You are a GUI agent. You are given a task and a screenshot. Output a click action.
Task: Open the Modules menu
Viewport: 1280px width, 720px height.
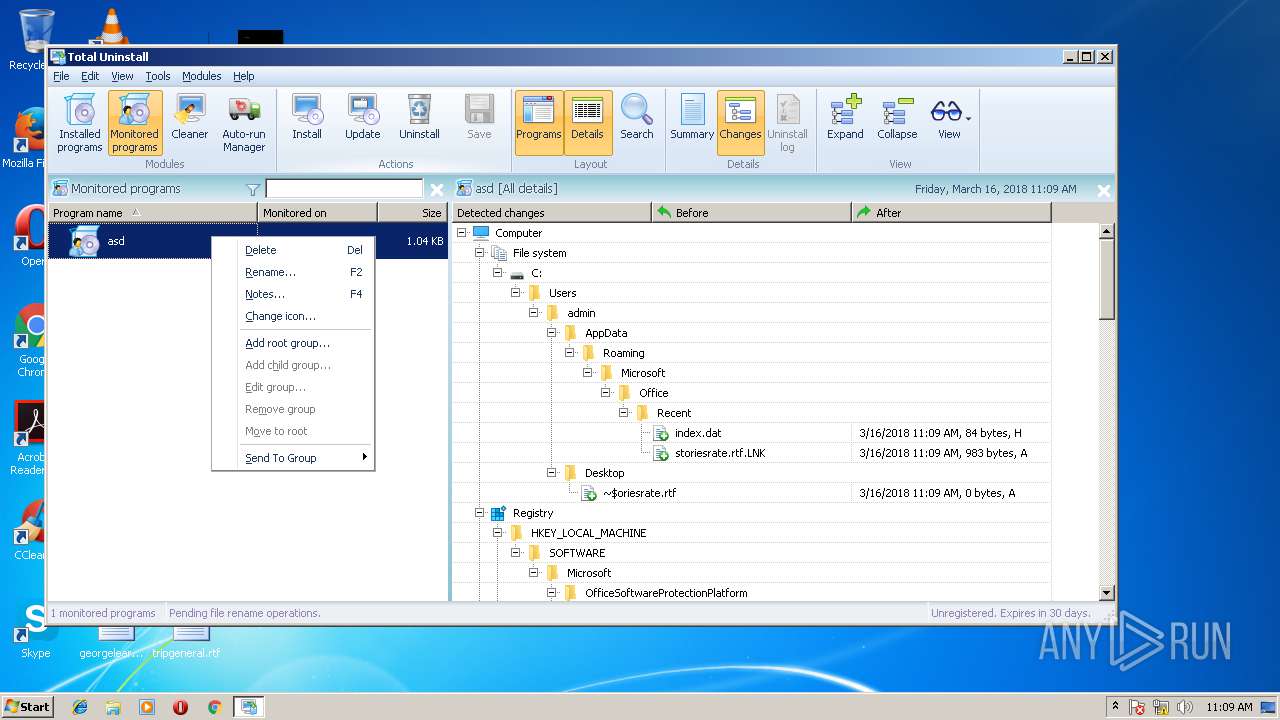click(x=201, y=76)
